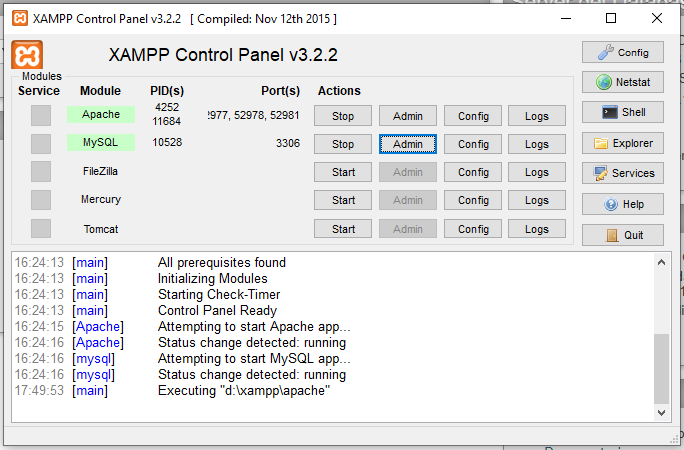This screenshot has height=450, width=684.
Task: Stop the Apache module
Action: pyautogui.click(x=343, y=116)
